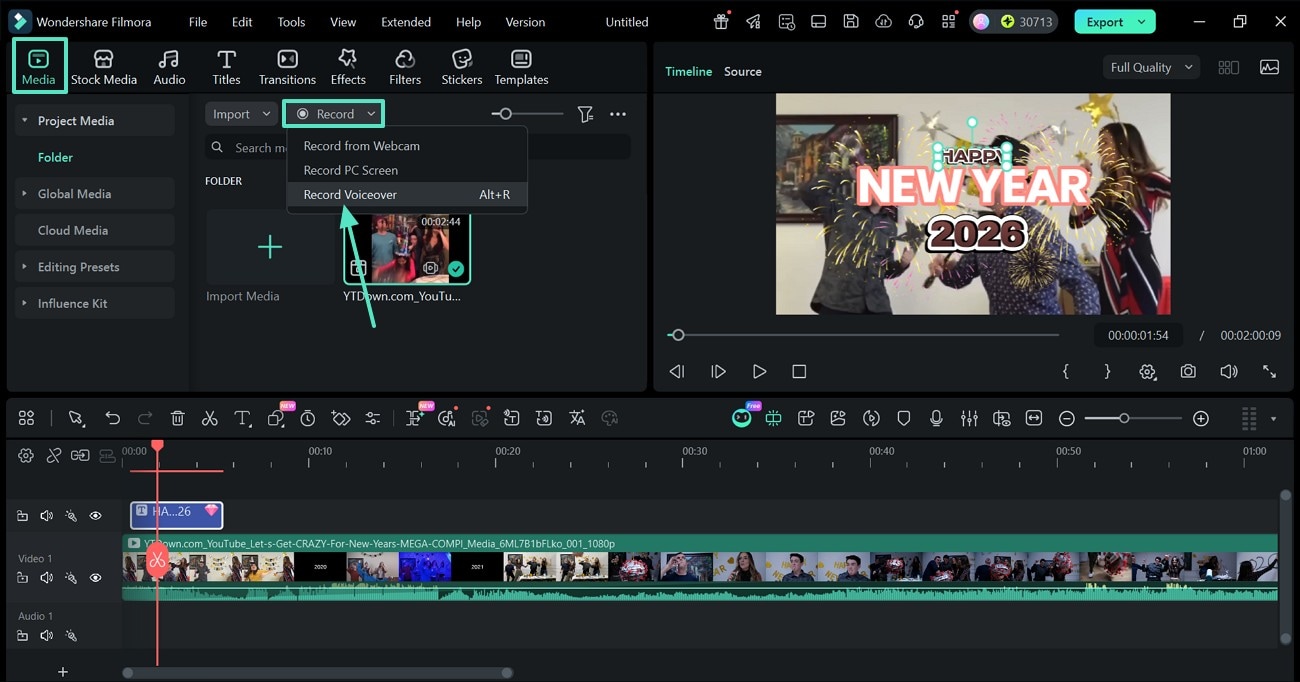Stop preview playback
The height and width of the screenshot is (682, 1300).
pyautogui.click(x=799, y=371)
